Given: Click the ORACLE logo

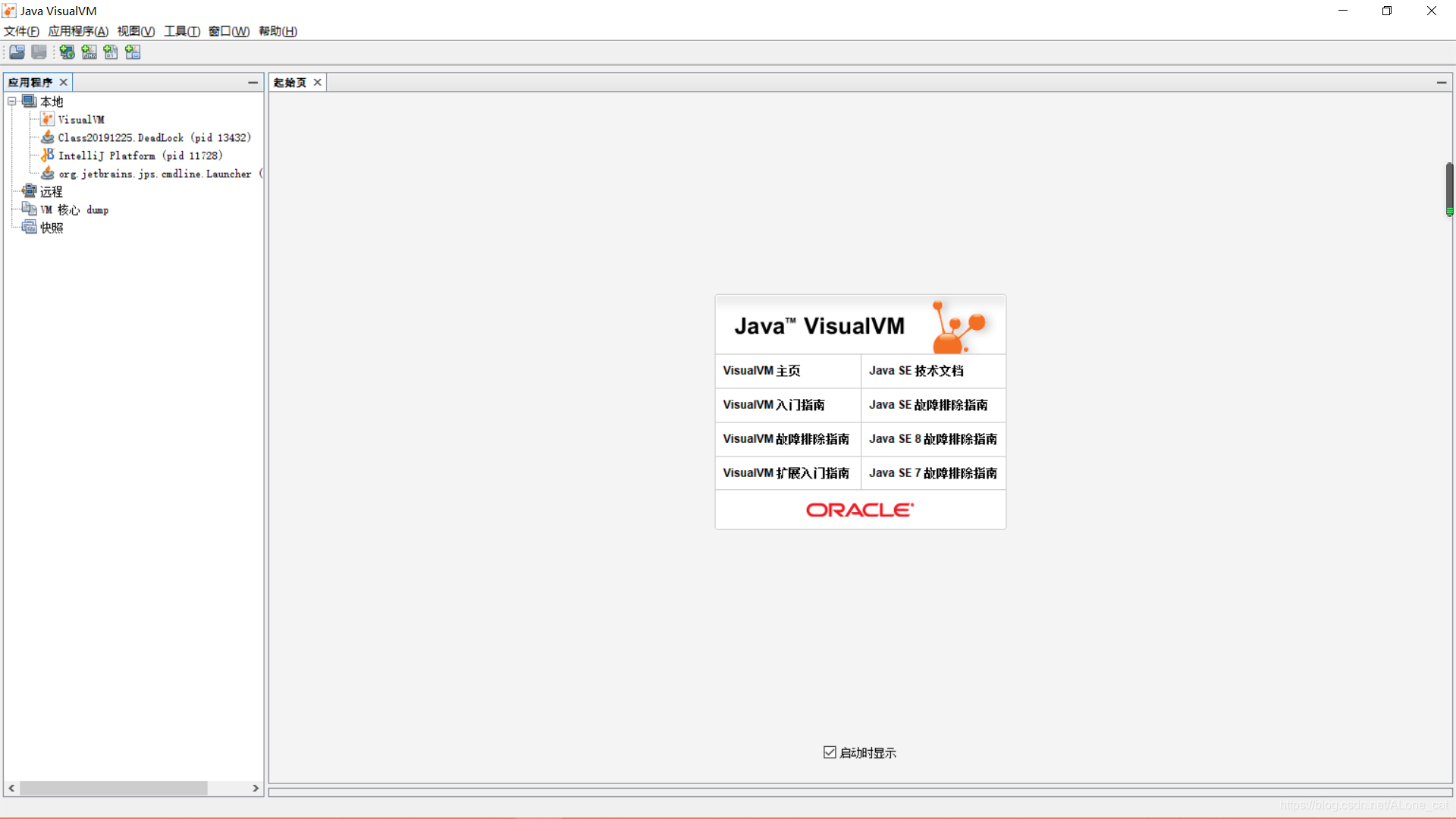Looking at the screenshot, I should click(860, 510).
